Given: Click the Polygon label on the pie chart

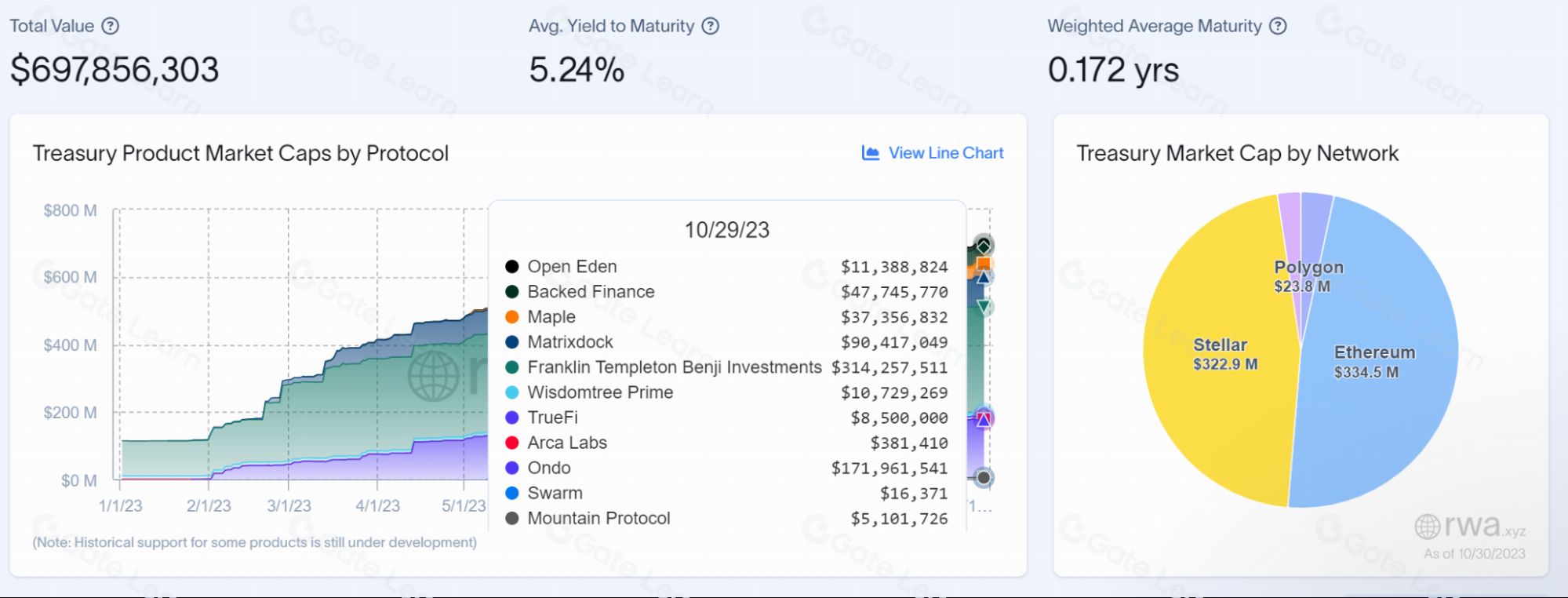Looking at the screenshot, I should pyautogui.click(x=1308, y=268).
